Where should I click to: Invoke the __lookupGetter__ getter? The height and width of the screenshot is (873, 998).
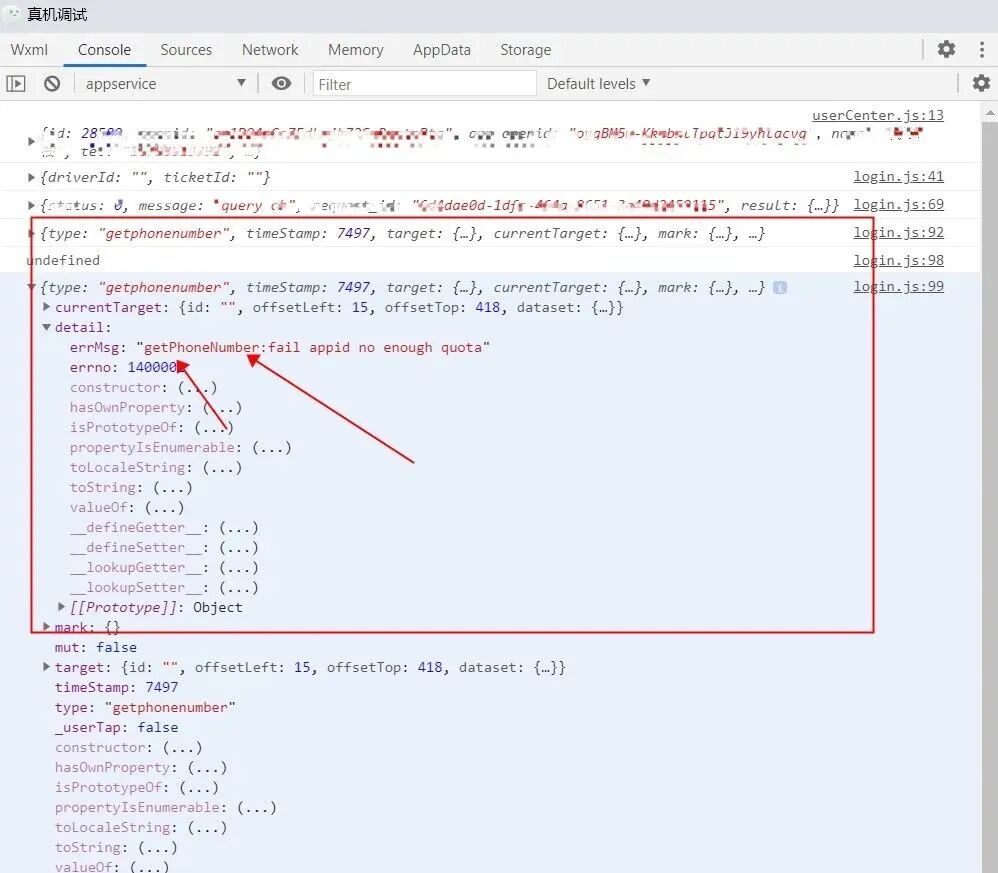pos(239,568)
